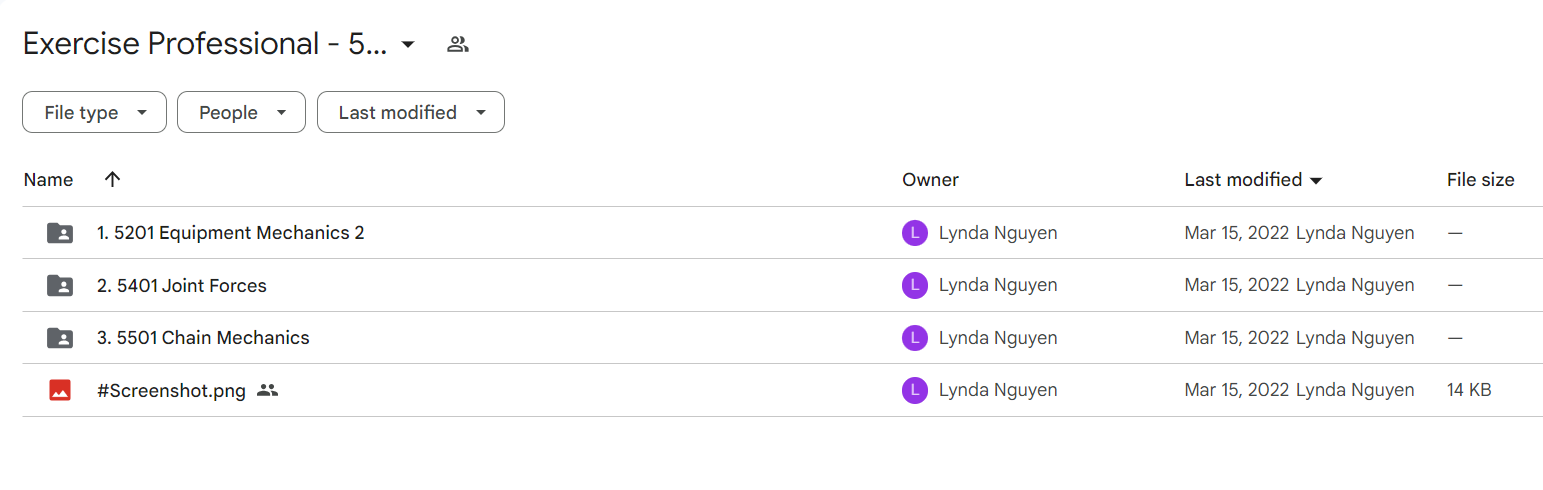Click the red image icon for #Screenshot.png
1543x490 pixels.
click(60, 390)
